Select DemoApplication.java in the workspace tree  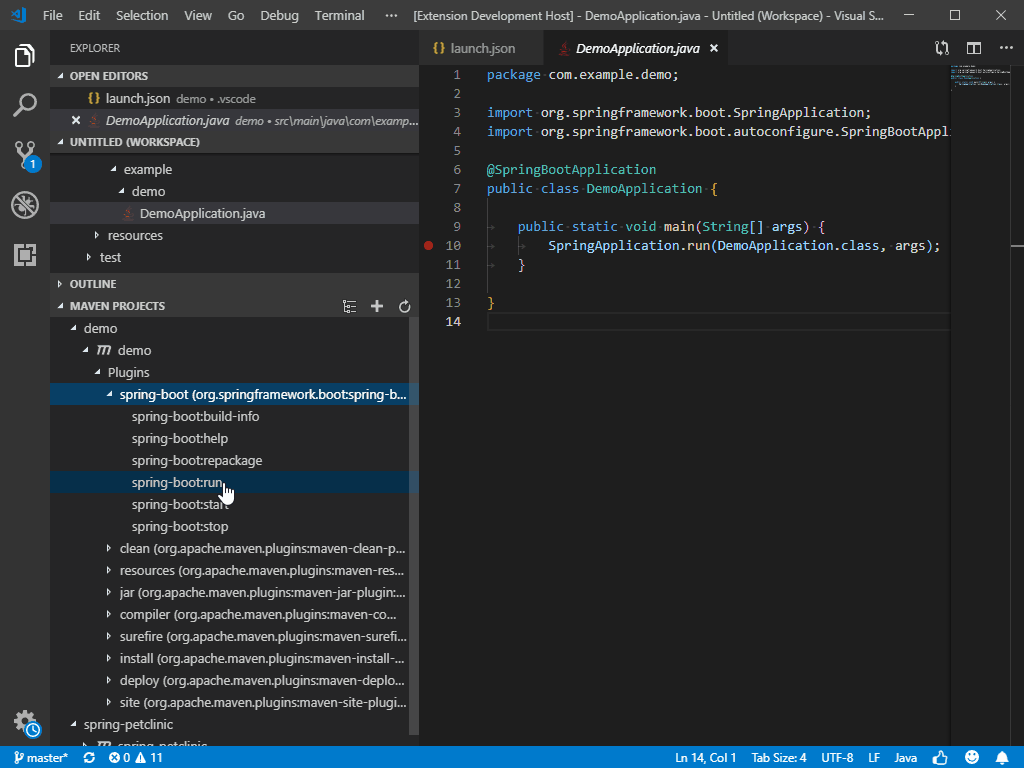tap(234, 214)
